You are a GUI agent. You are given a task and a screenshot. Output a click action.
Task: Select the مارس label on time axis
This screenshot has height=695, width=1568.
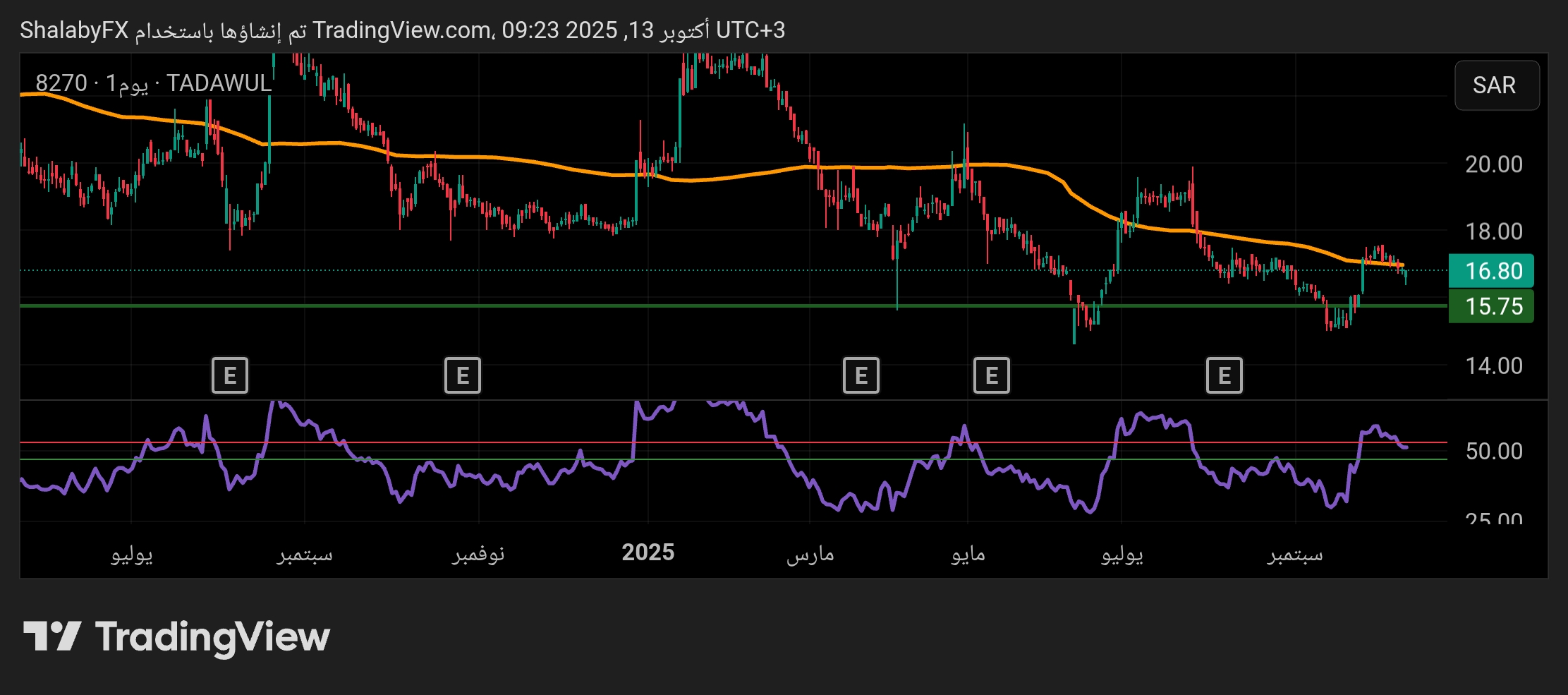click(x=810, y=554)
